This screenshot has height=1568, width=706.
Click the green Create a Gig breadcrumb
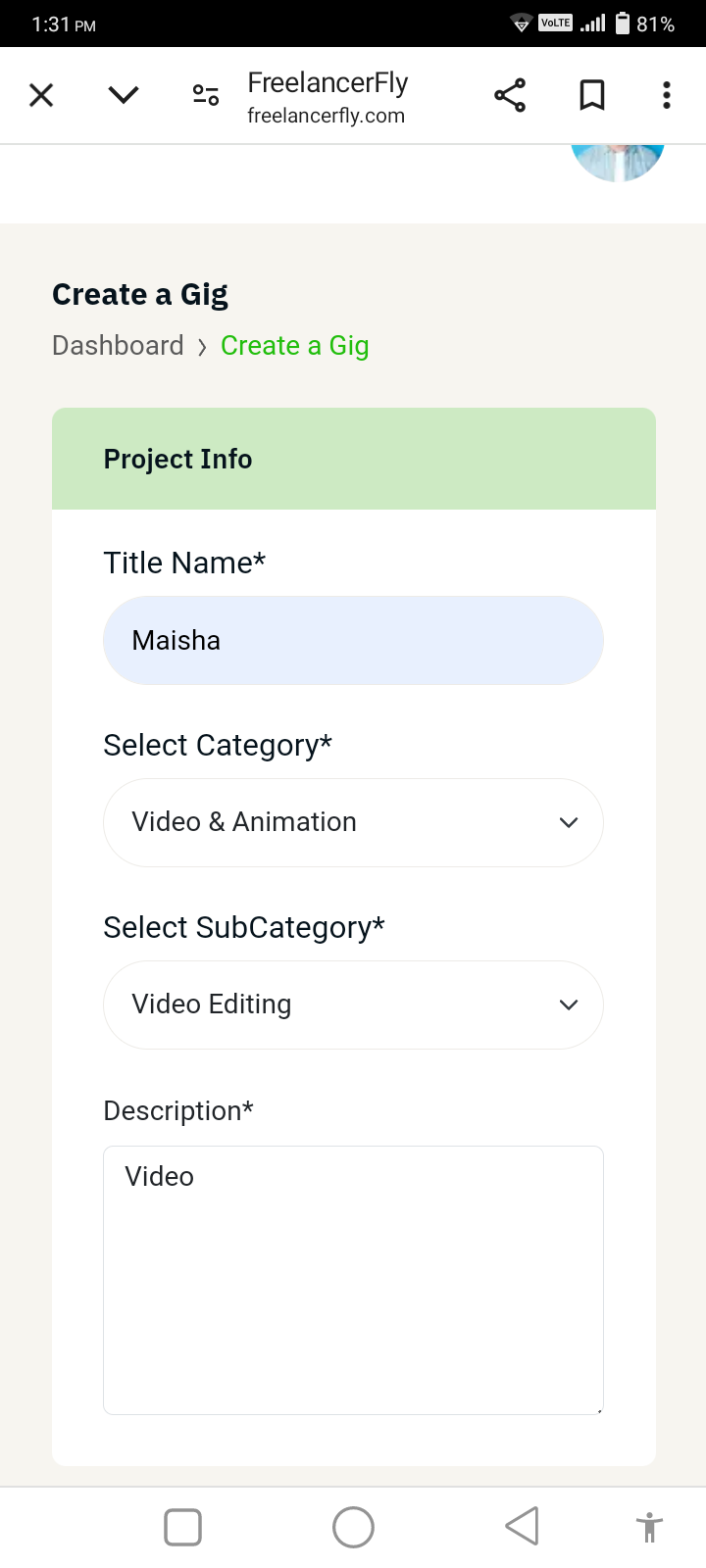(x=294, y=346)
